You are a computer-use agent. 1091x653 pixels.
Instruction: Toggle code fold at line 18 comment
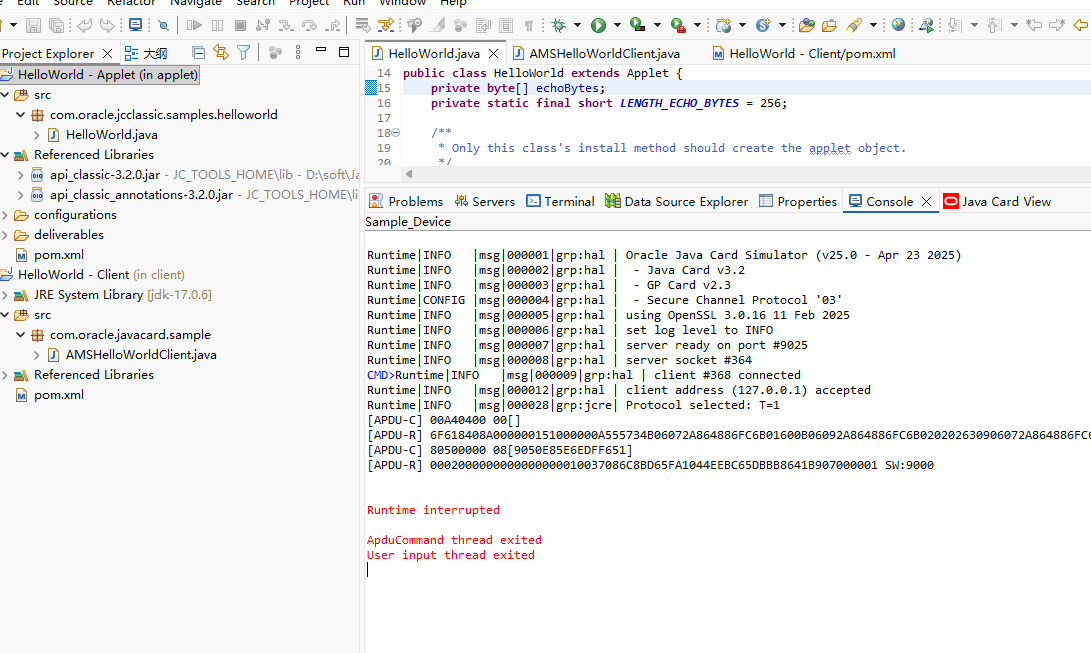(395, 133)
